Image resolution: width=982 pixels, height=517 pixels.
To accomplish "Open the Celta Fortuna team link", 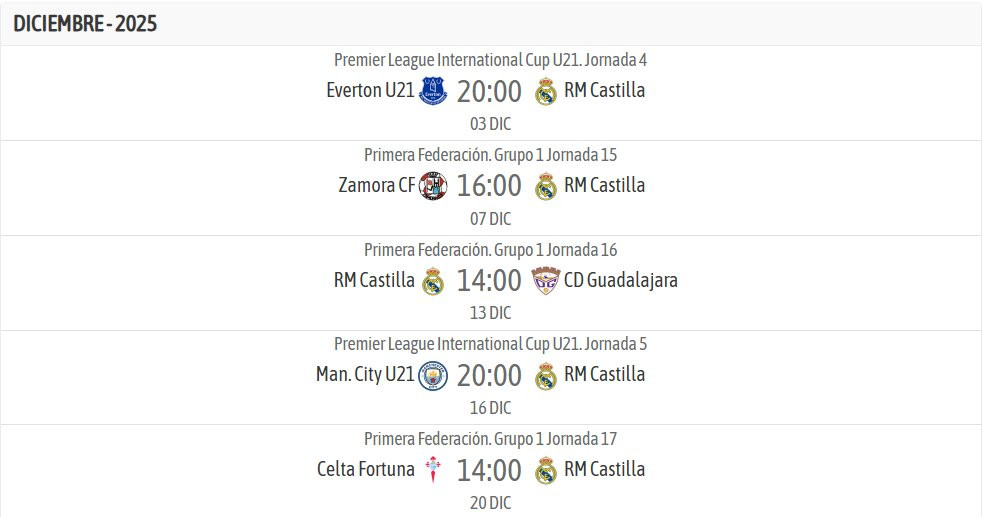I will tap(366, 469).
